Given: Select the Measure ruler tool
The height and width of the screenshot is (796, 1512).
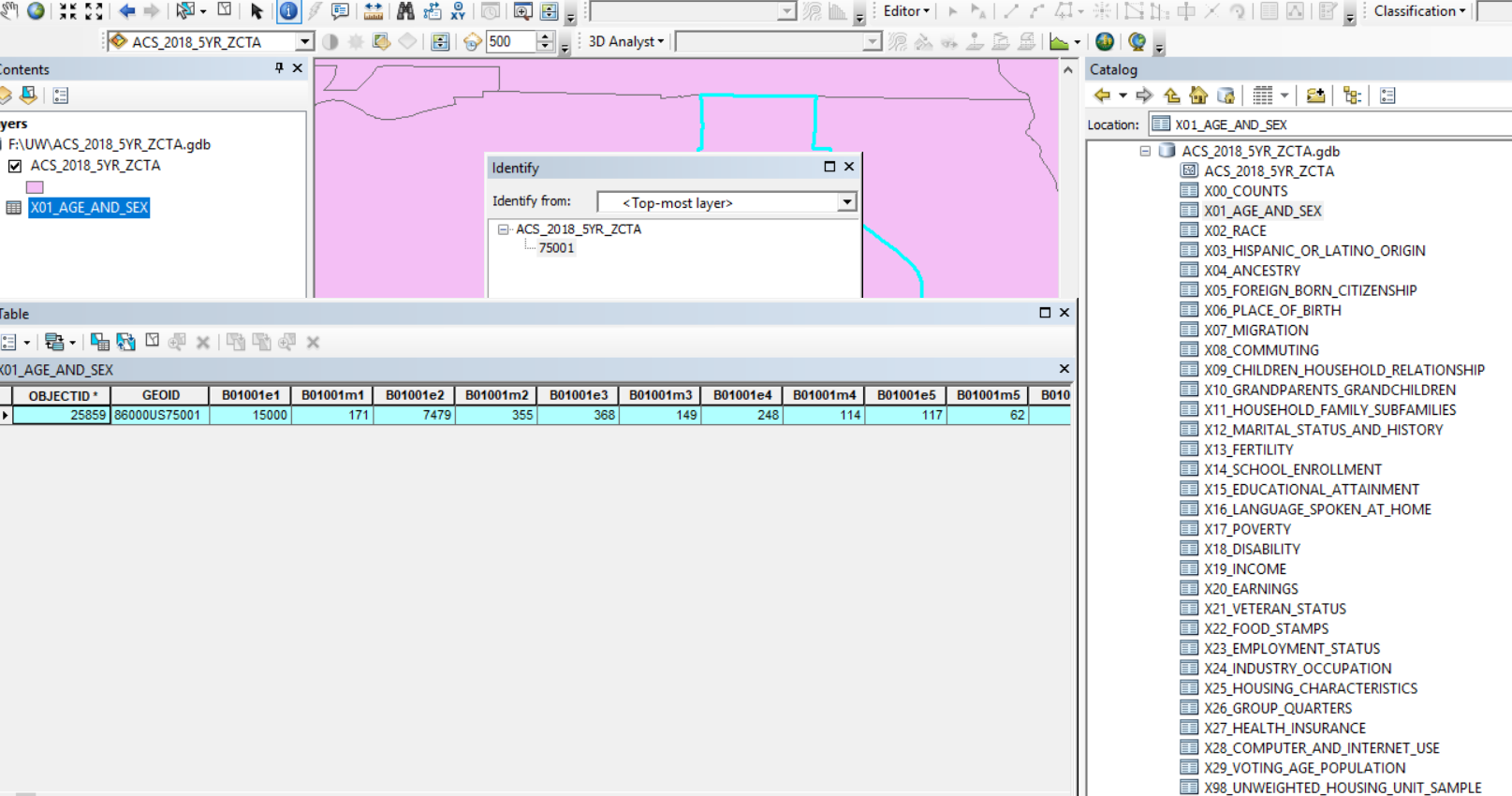Looking at the screenshot, I should (373, 11).
